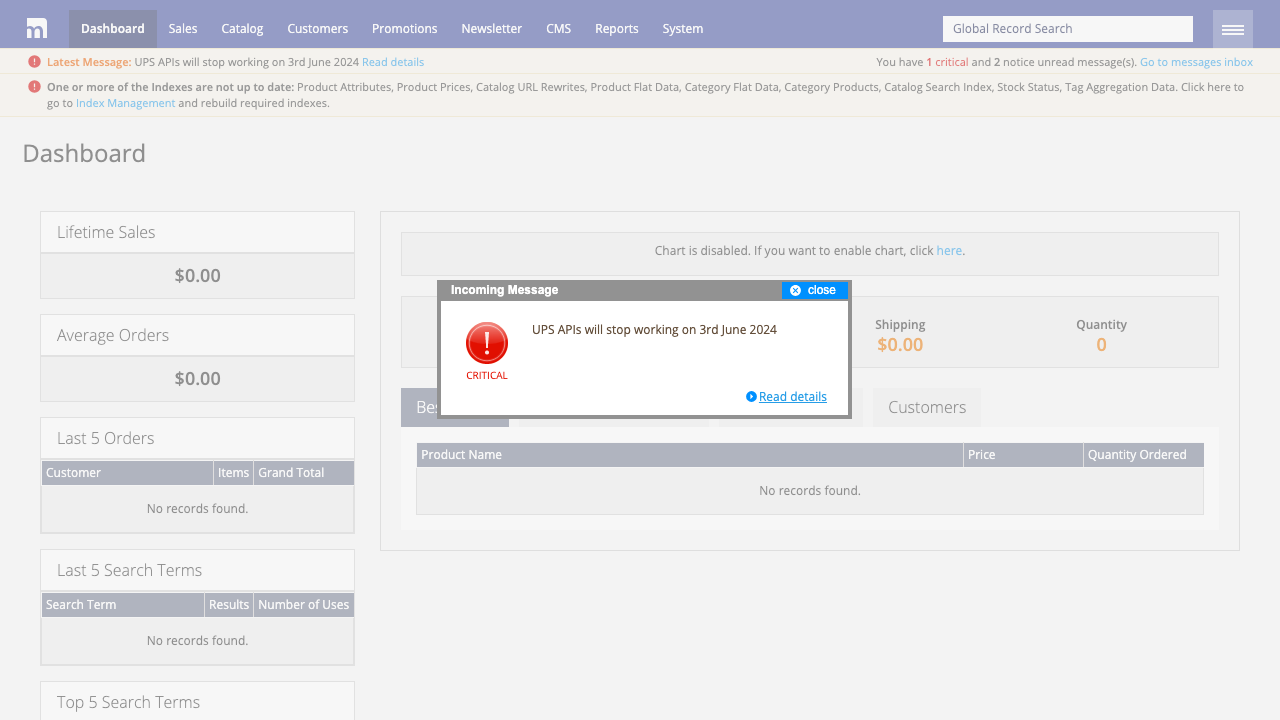Click the Search Term column header

pos(123,605)
